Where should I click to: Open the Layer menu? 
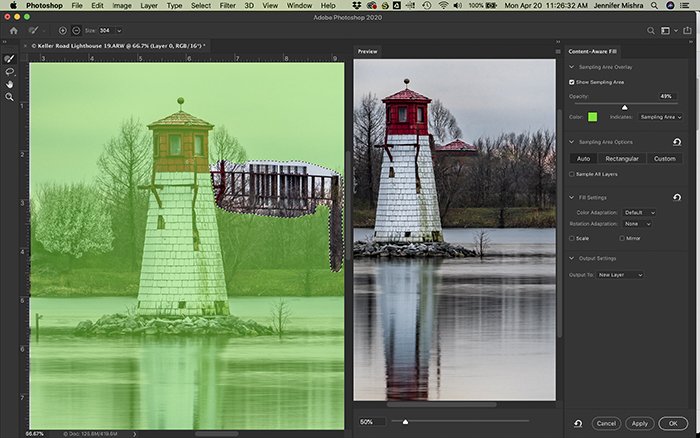pyautogui.click(x=149, y=5)
